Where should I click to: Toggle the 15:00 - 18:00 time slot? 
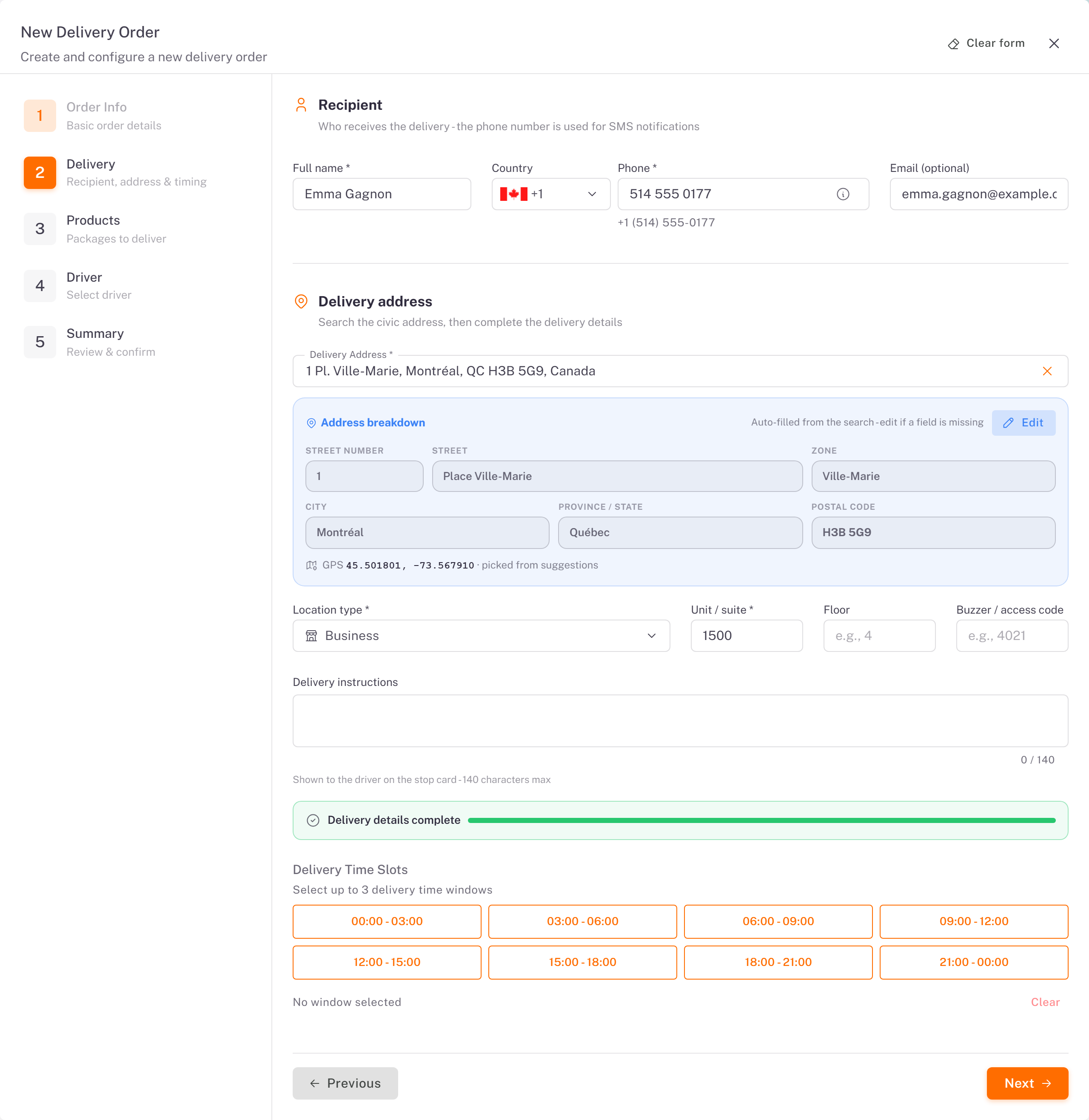pos(582,962)
